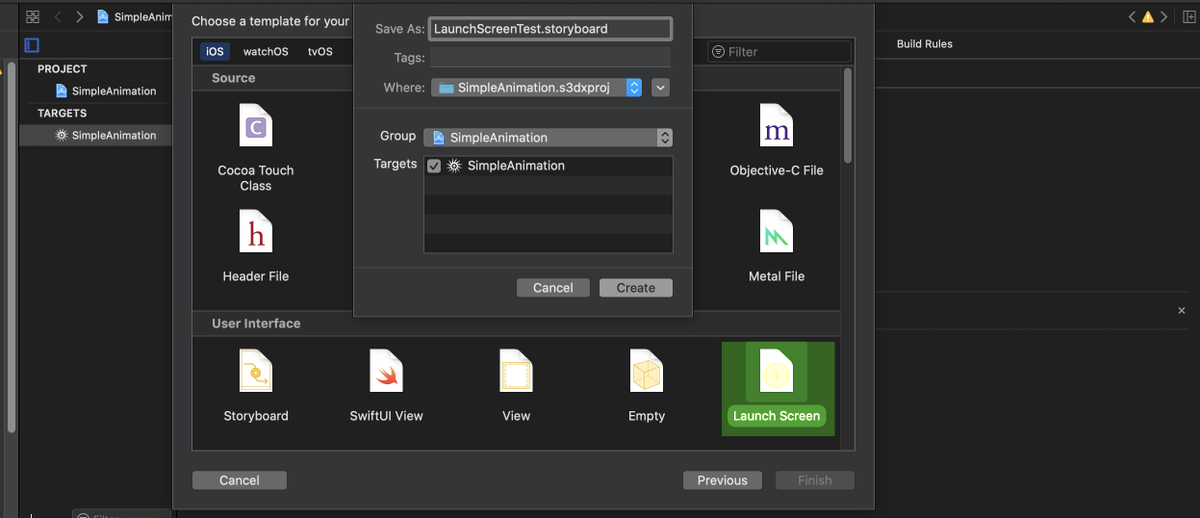The image size is (1200, 518).
Task: Click the Finish button
Action: [815, 480]
